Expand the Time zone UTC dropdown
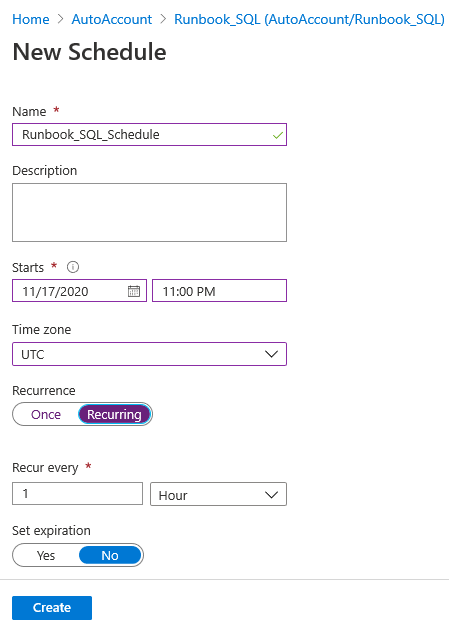The image size is (449, 631). [x=149, y=354]
